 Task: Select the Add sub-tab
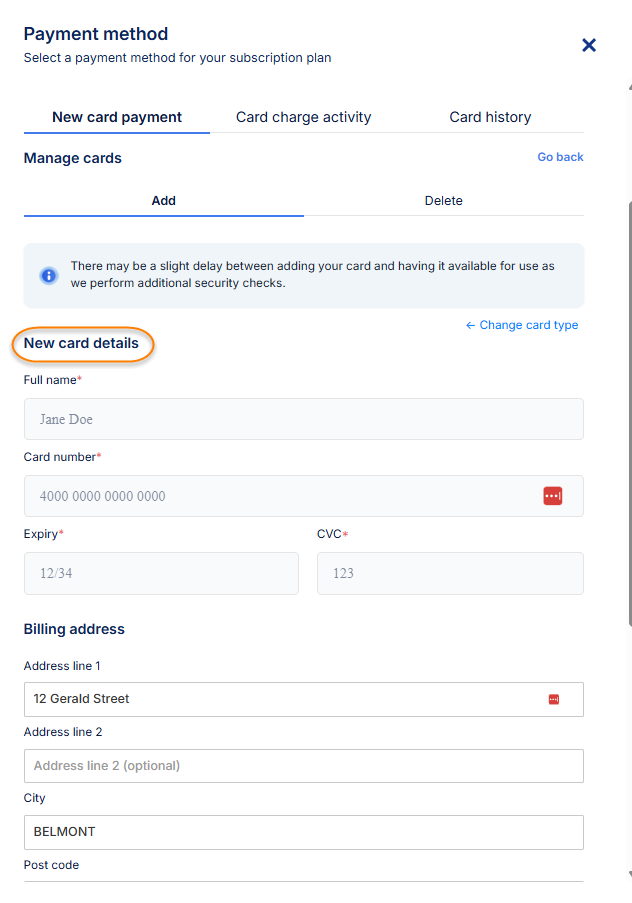(164, 200)
